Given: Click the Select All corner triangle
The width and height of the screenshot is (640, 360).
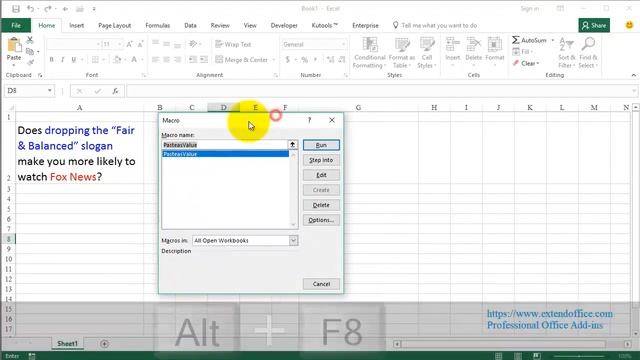Looking at the screenshot, I should click(12, 108).
